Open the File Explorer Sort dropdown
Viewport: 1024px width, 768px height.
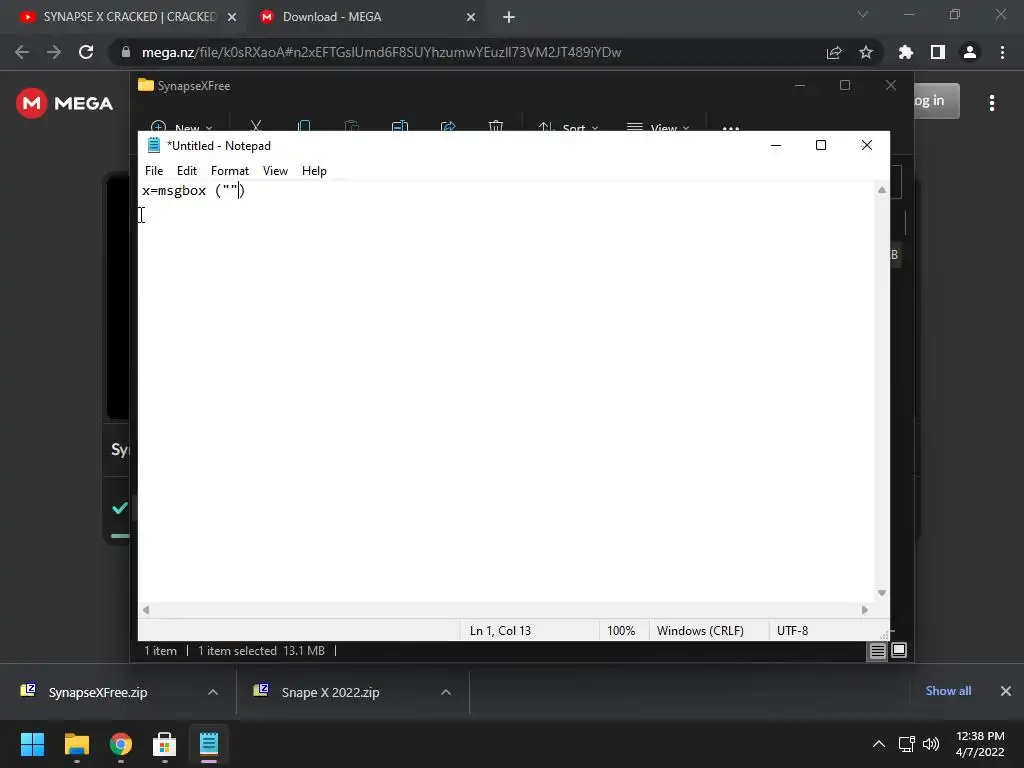[568, 125]
